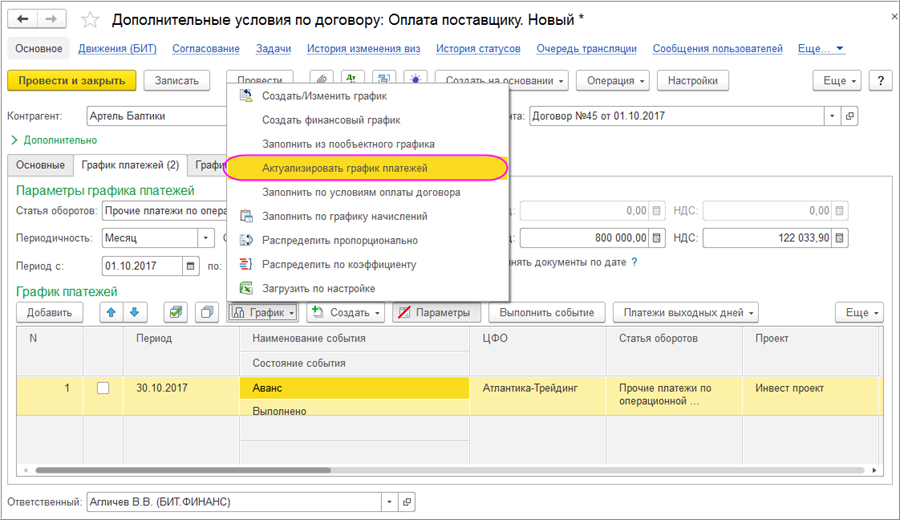Open the История статусов link

click(x=478, y=48)
